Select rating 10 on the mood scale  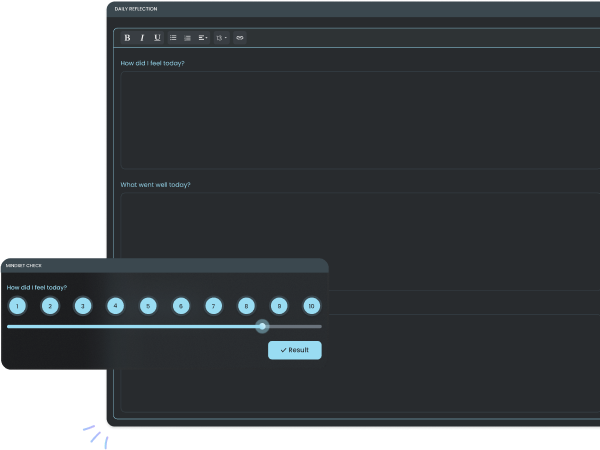point(311,305)
